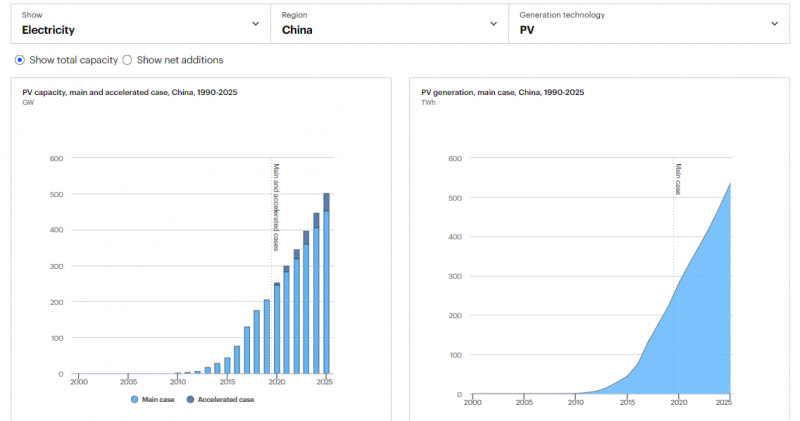This screenshot has width=800, height=421.
Task: Click the Accelerated case legend label text
Action: click(225, 399)
